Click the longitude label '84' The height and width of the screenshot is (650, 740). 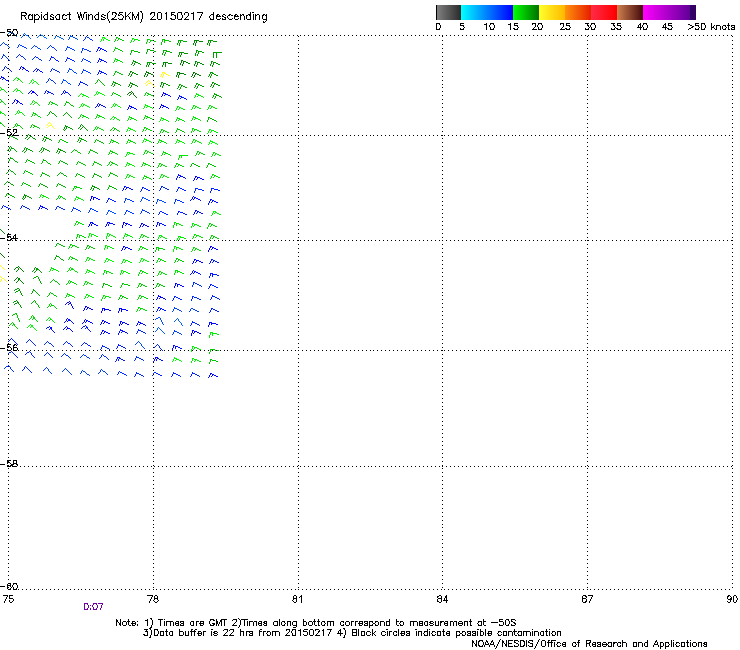pyautogui.click(x=442, y=599)
